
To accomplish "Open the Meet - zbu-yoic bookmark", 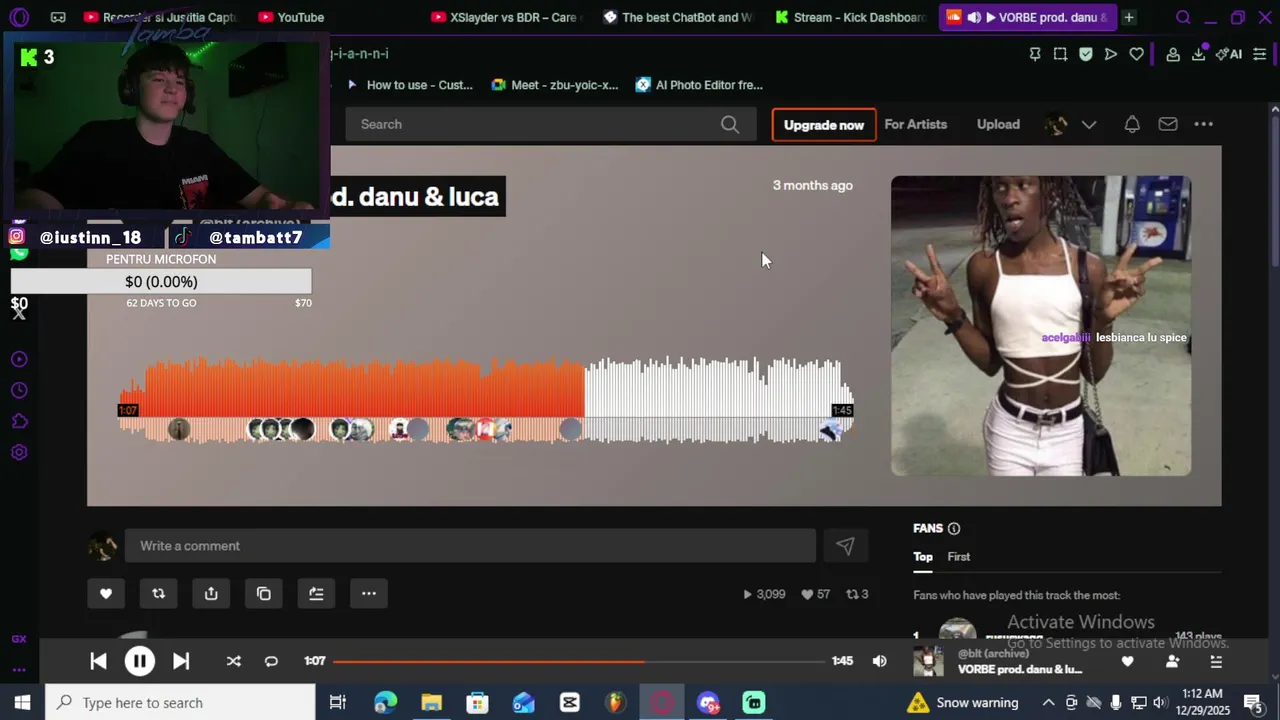I will (x=555, y=85).
